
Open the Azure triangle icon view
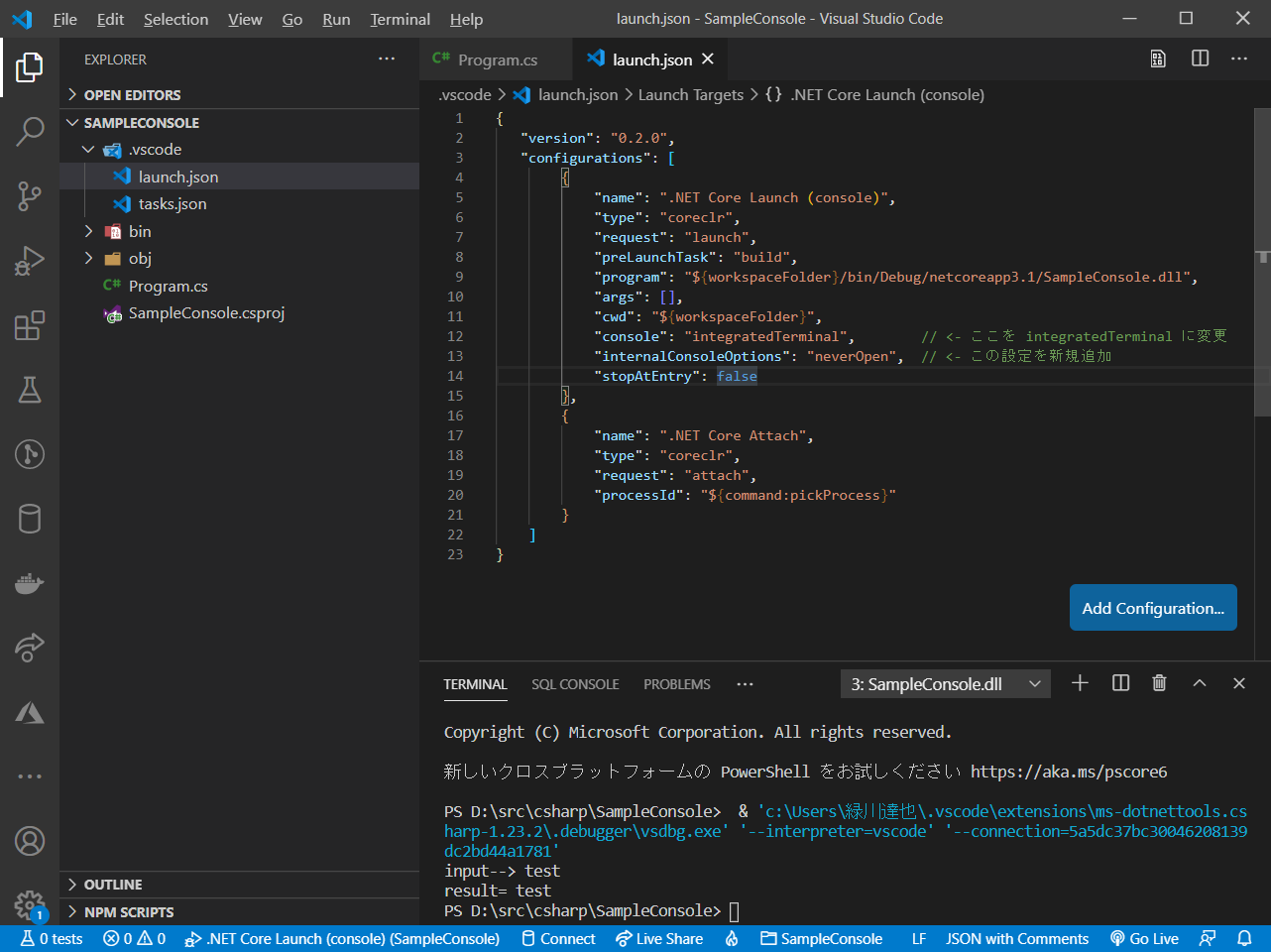click(30, 712)
